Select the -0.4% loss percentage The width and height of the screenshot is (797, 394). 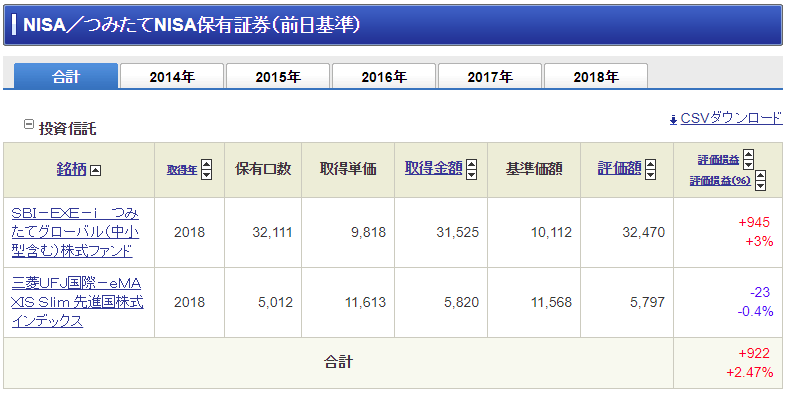pyautogui.click(x=755, y=311)
